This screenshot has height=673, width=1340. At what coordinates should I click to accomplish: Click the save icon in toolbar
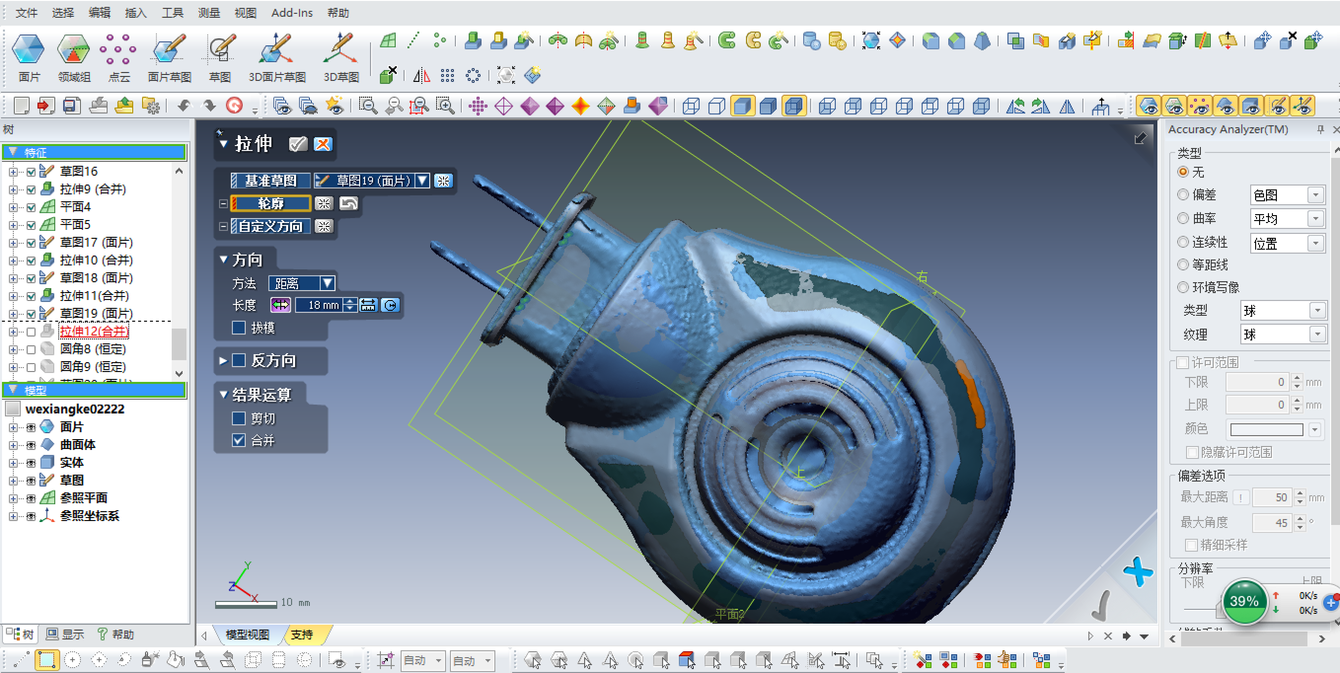[71, 105]
